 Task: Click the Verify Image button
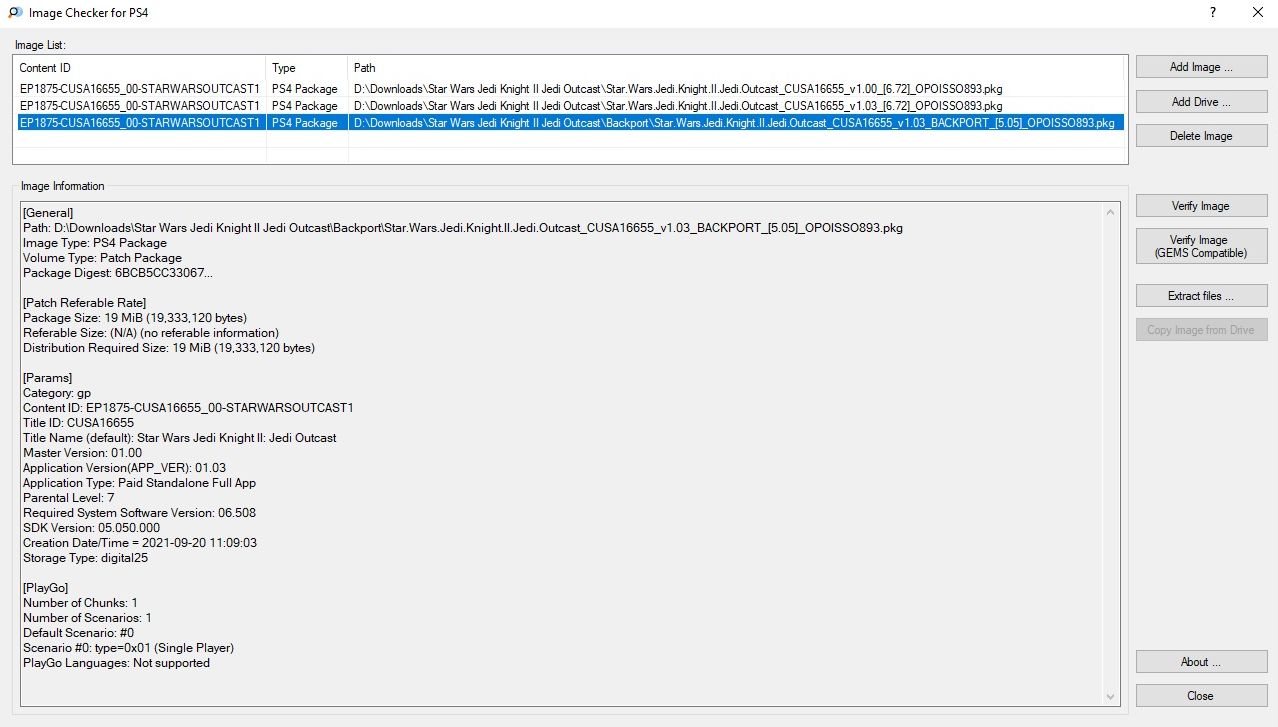[x=1201, y=206]
